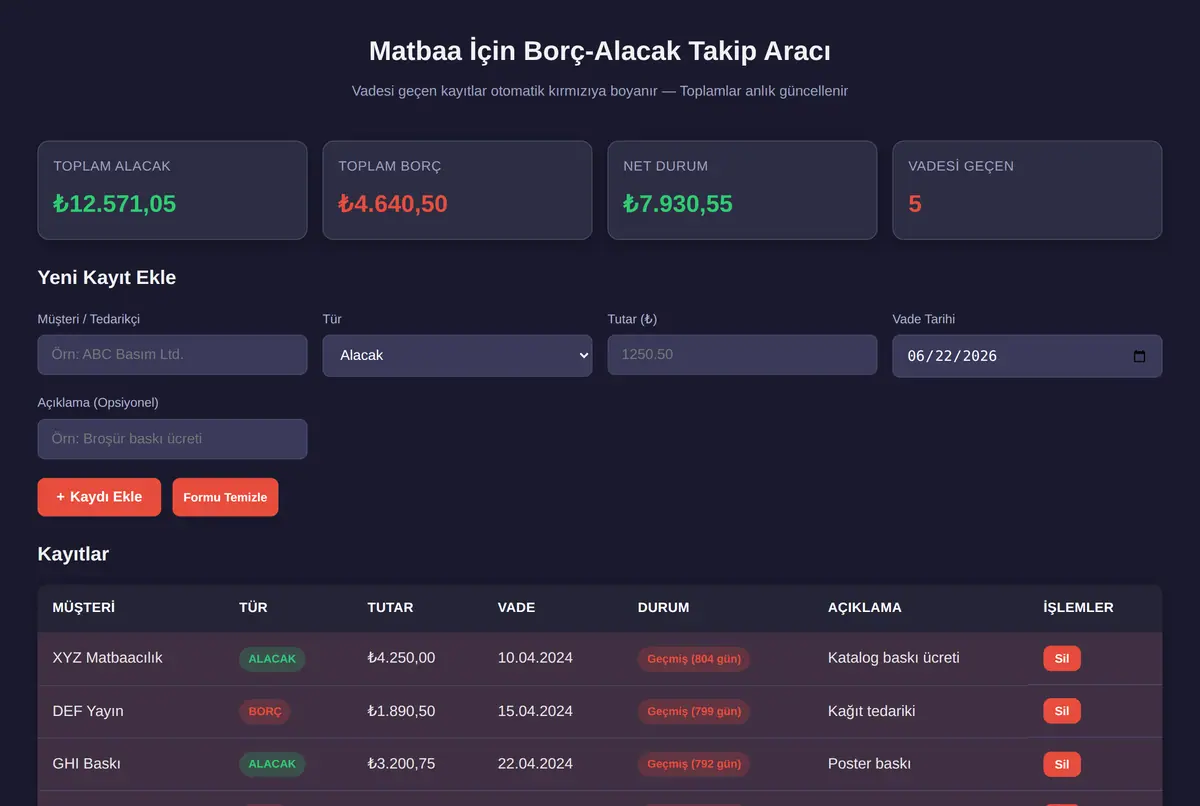Open the Tür dropdown showing Alacak
This screenshot has width=1200, height=806.
point(457,355)
